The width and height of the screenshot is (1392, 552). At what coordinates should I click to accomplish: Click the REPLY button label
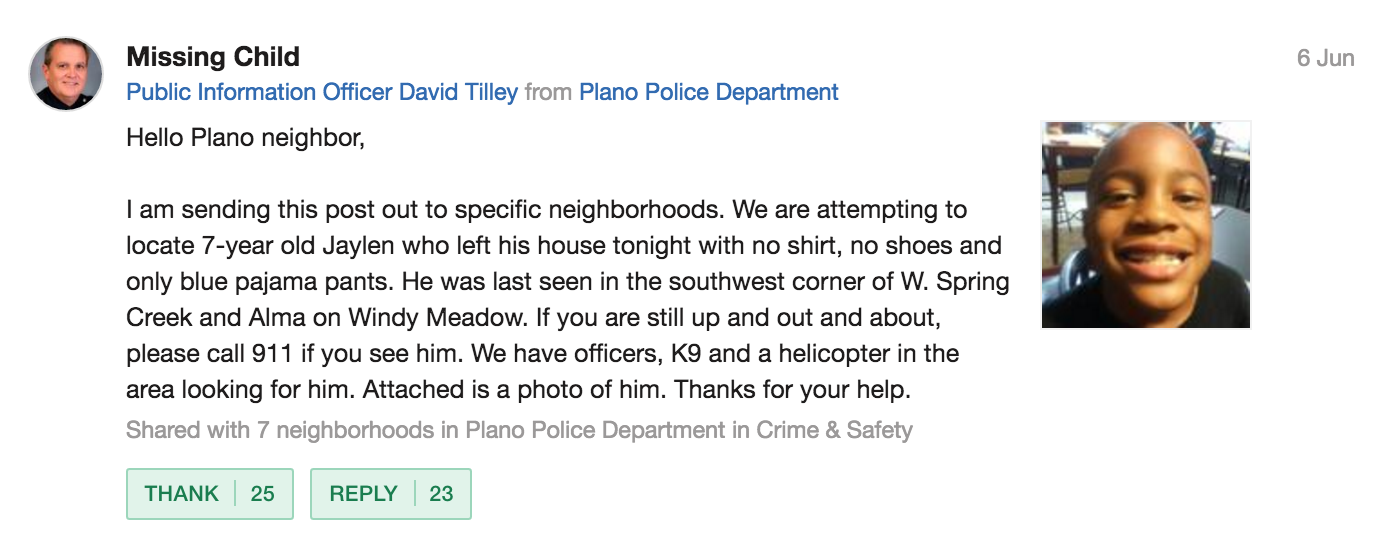(364, 494)
